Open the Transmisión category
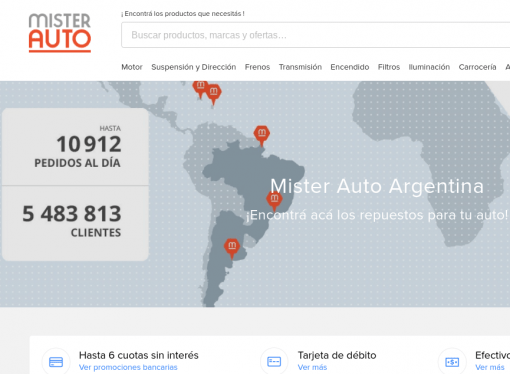This screenshot has height=374, width=510. pyautogui.click(x=300, y=67)
